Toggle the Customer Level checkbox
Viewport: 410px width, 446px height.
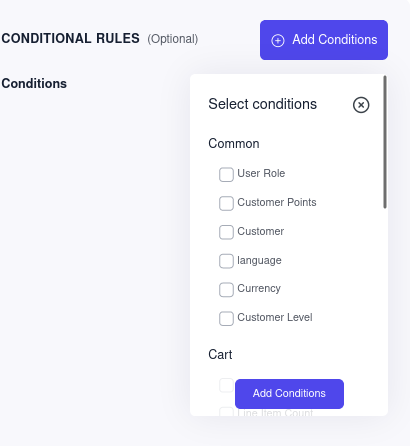pyautogui.click(x=226, y=318)
